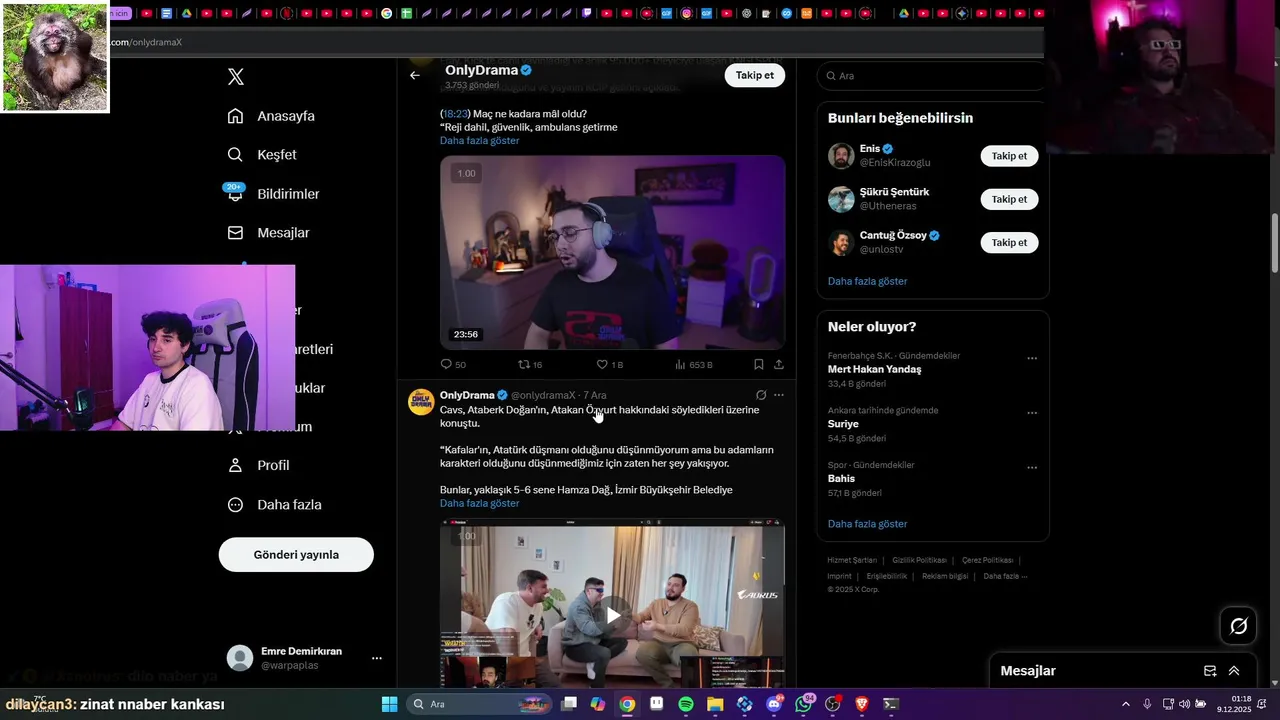Click the Grok icon on Cavs tweet
Screen dimensions: 1280x720
click(x=761, y=395)
